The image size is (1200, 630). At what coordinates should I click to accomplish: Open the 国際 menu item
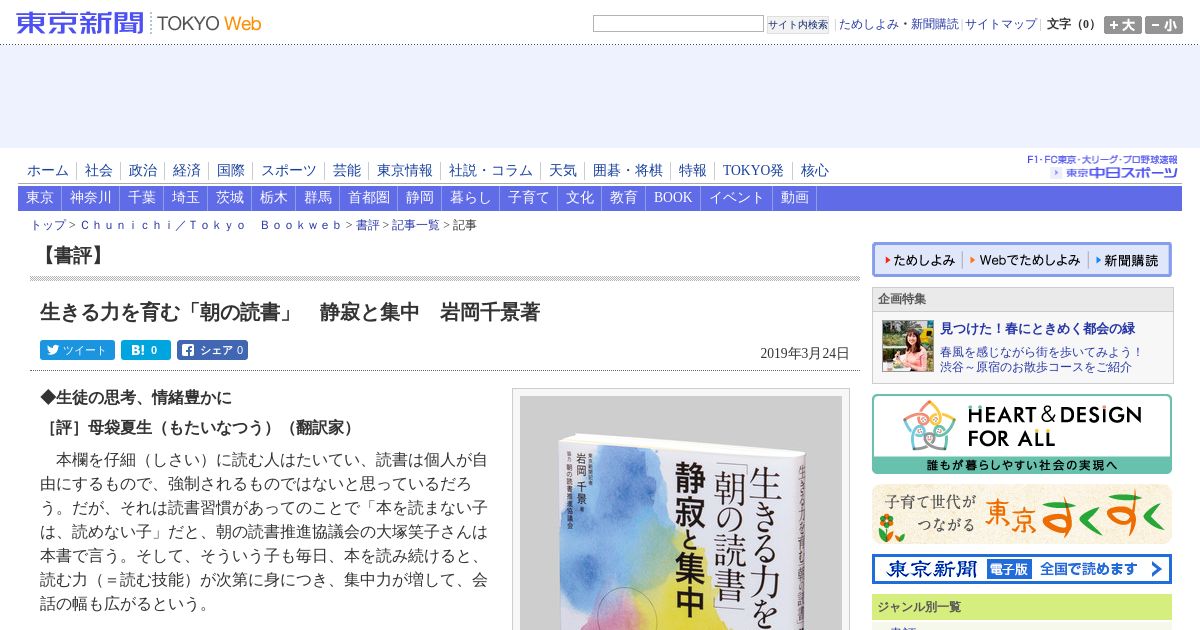coord(231,170)
